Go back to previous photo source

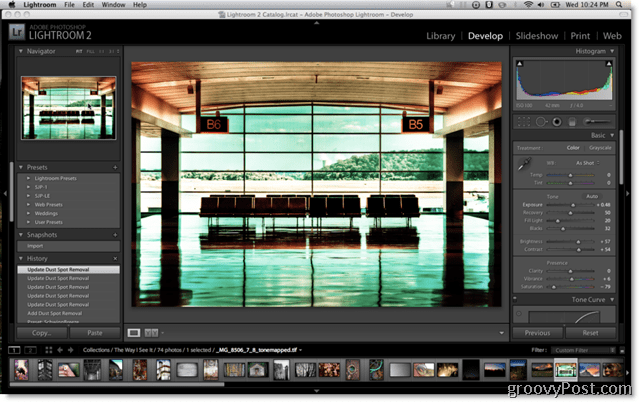point(60,350)
